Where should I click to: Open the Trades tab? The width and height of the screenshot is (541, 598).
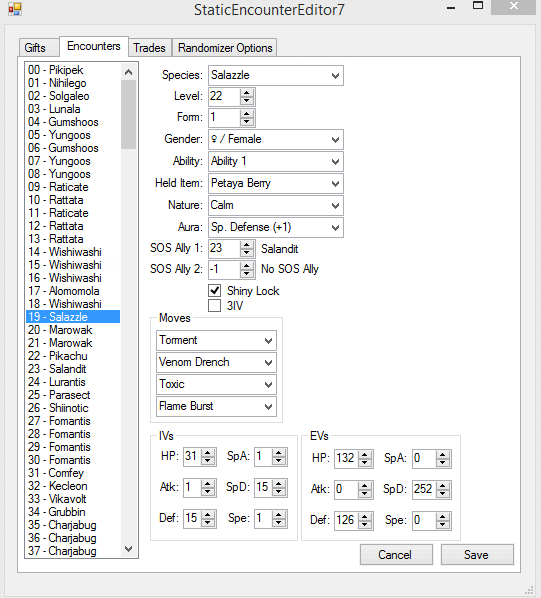click(149, 48)
